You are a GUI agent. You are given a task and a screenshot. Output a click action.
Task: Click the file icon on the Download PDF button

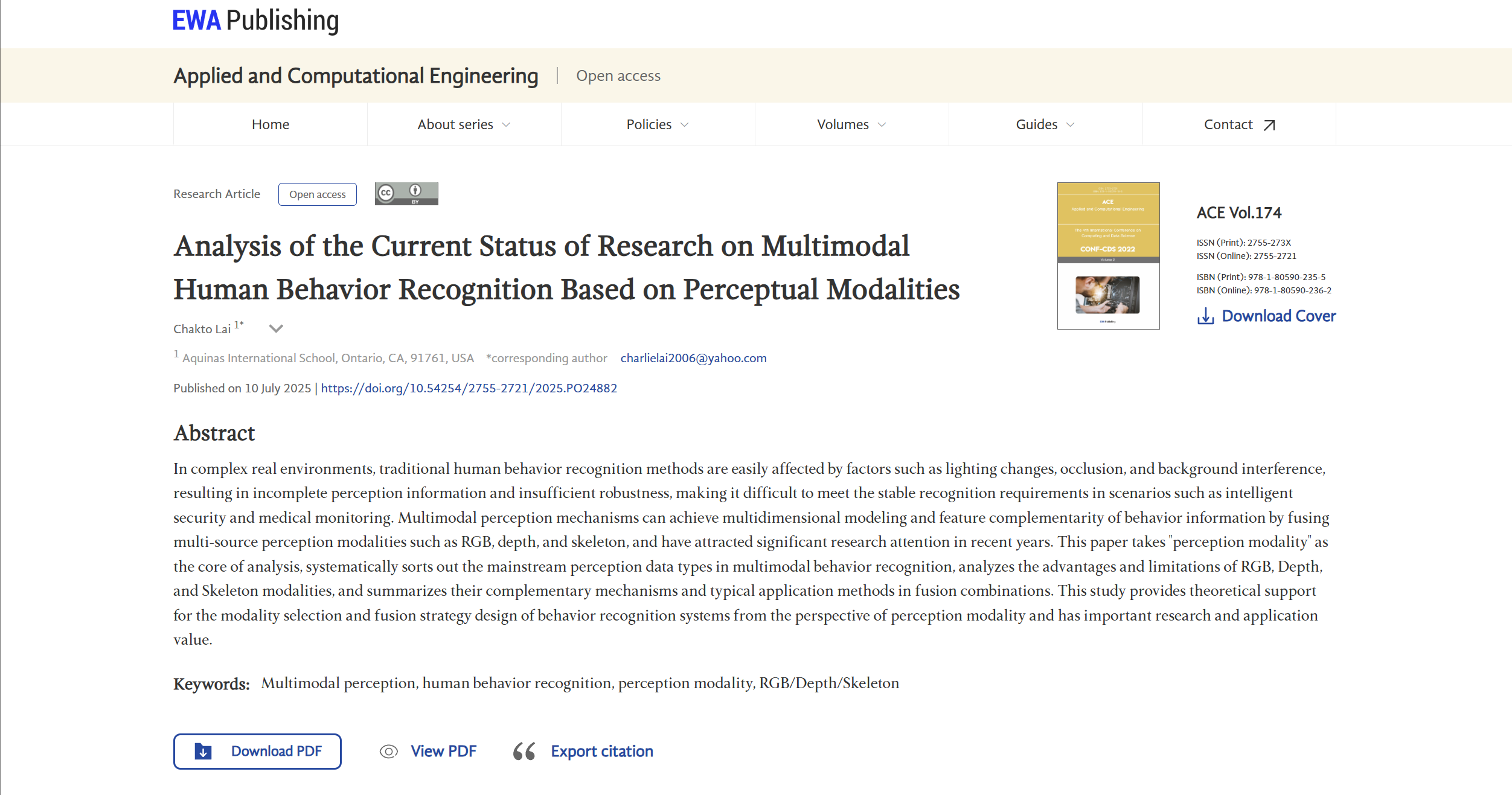click(203, 752)
